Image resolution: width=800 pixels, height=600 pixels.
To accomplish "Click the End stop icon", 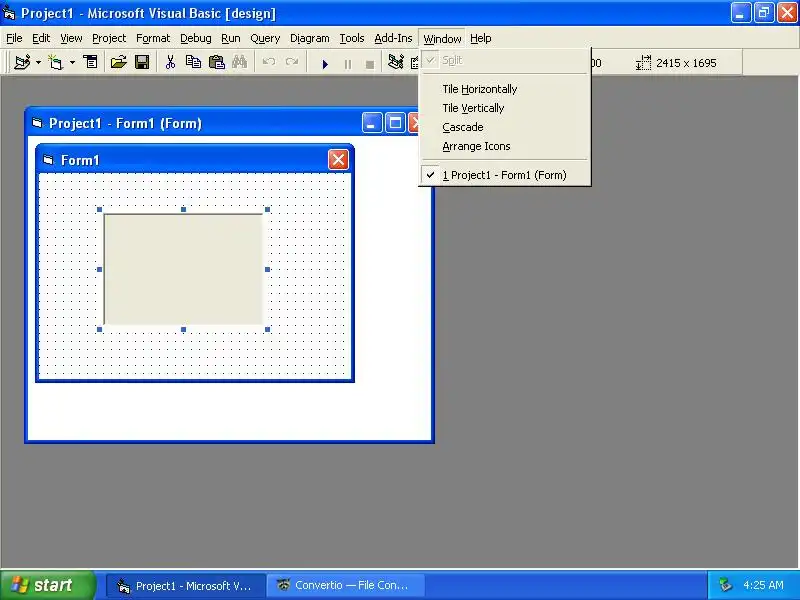I will click(x=370, y=64).
